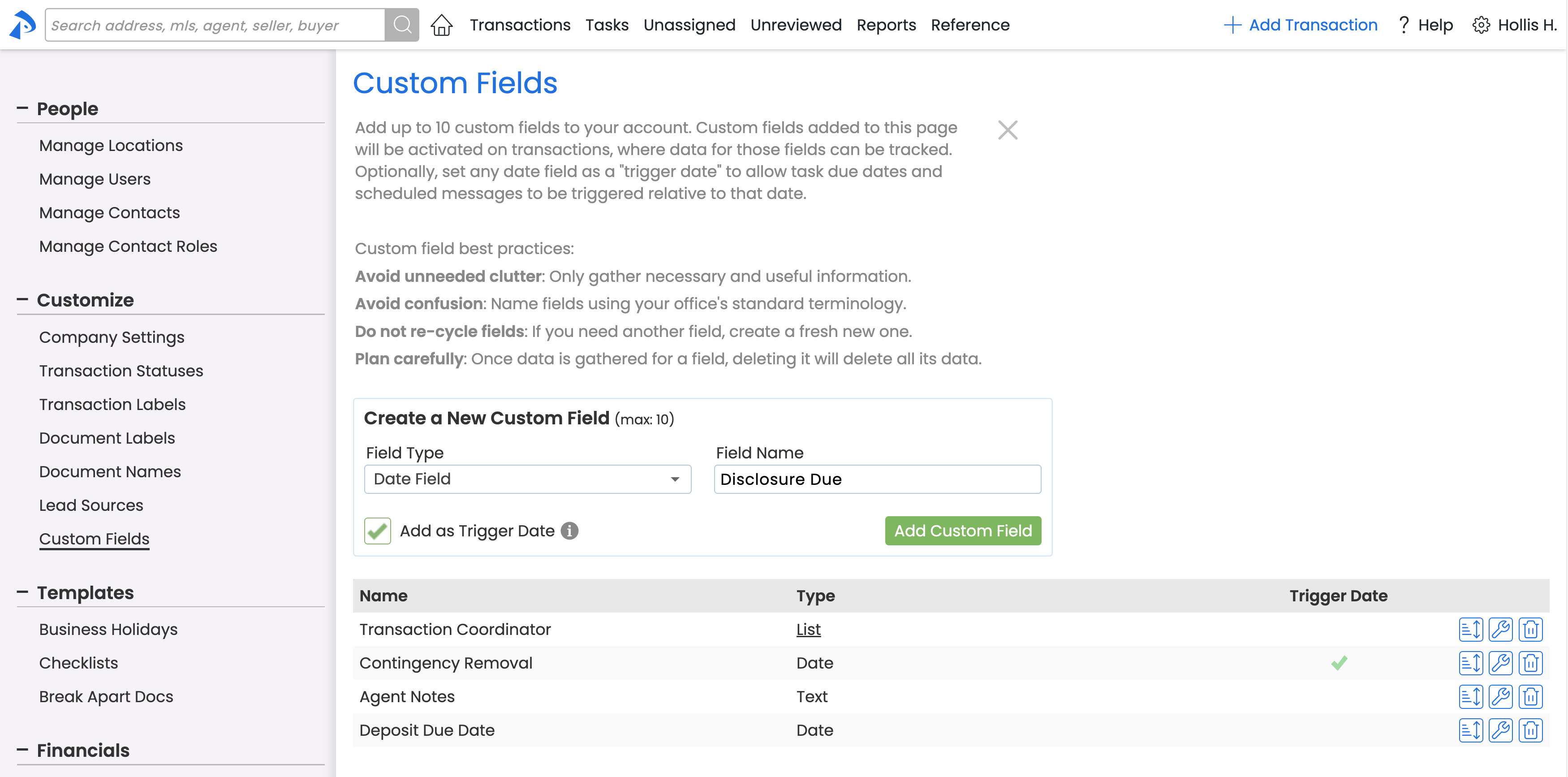Click the Add Custom Field button
Screen dimensions: 1568x777
pyautogui.click(x=962, y=531)
